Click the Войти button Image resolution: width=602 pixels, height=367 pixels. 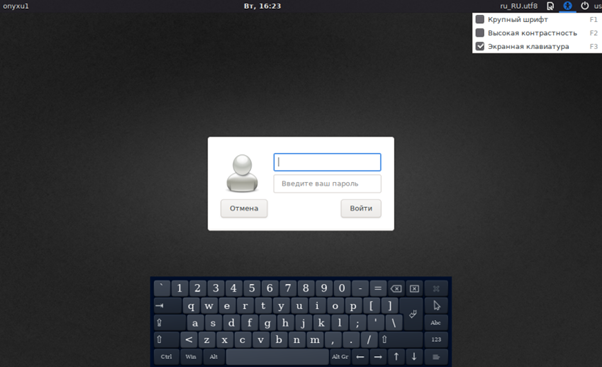(x=361, y=208)
